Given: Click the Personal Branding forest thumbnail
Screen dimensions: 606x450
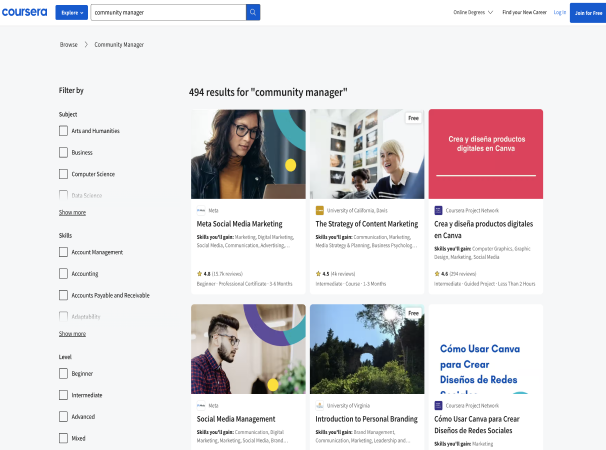Looking at the screenshot, I should 367,349.
